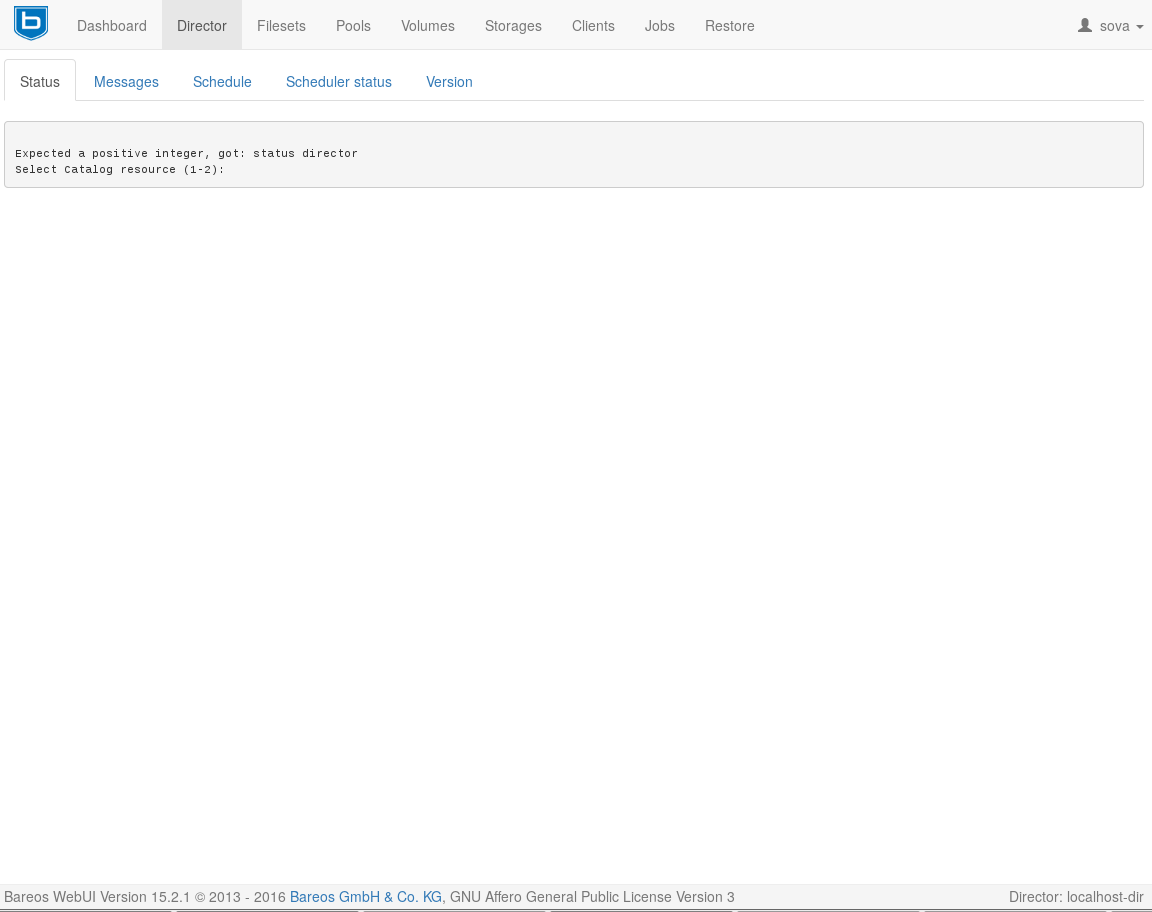Switch to the Version tab
This screenshot has height=912, width=1152.
pos(449,82)
